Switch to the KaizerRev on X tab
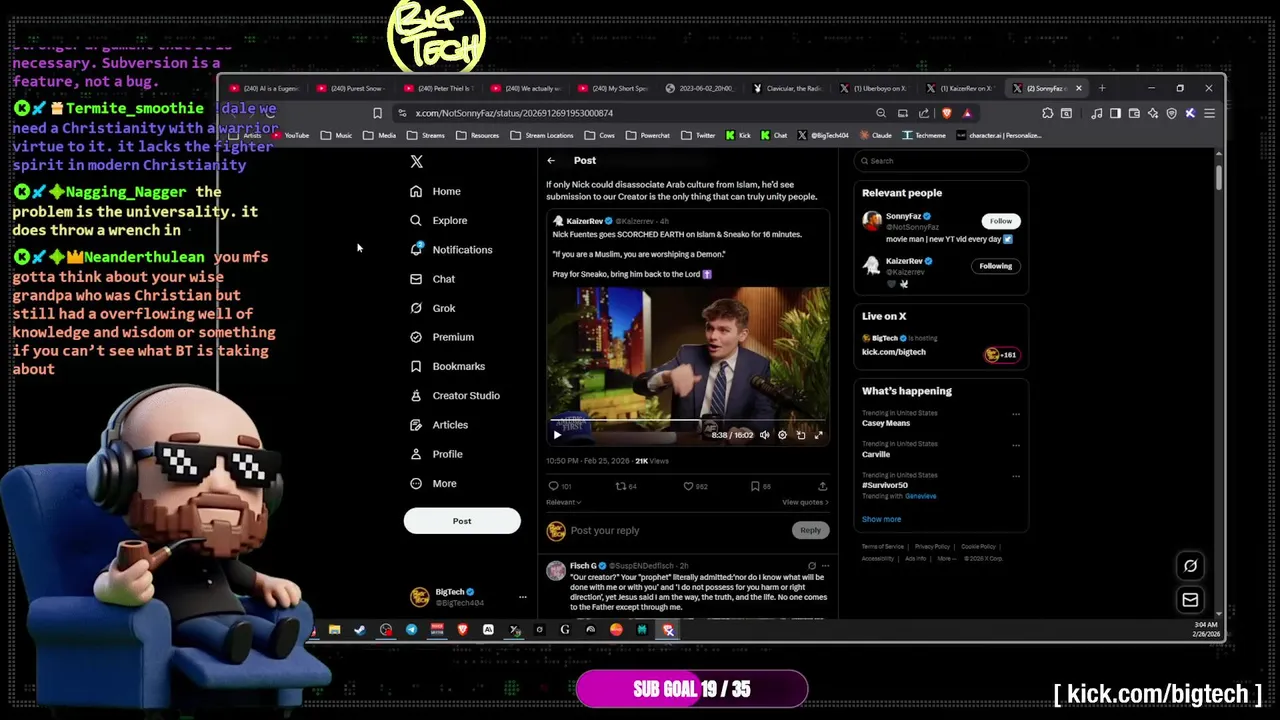 pyautogui.click(x=961, y=88)
